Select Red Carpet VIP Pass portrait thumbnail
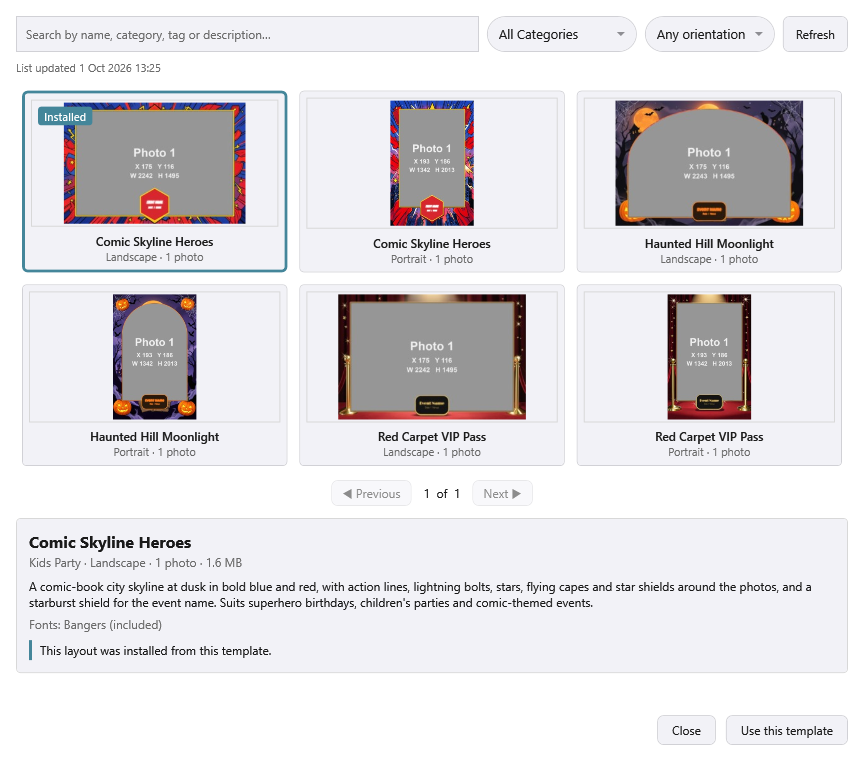864x761 pixels. coord(709,357)
